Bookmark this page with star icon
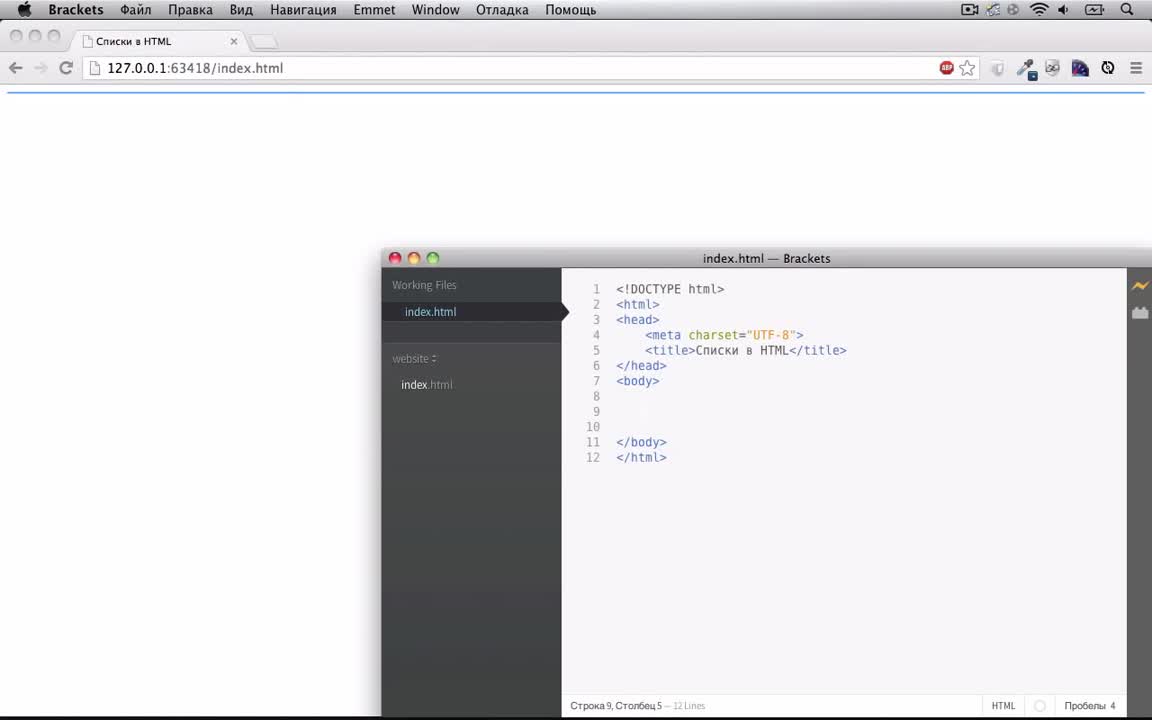Screen dimensions: 1152x720 967,68
